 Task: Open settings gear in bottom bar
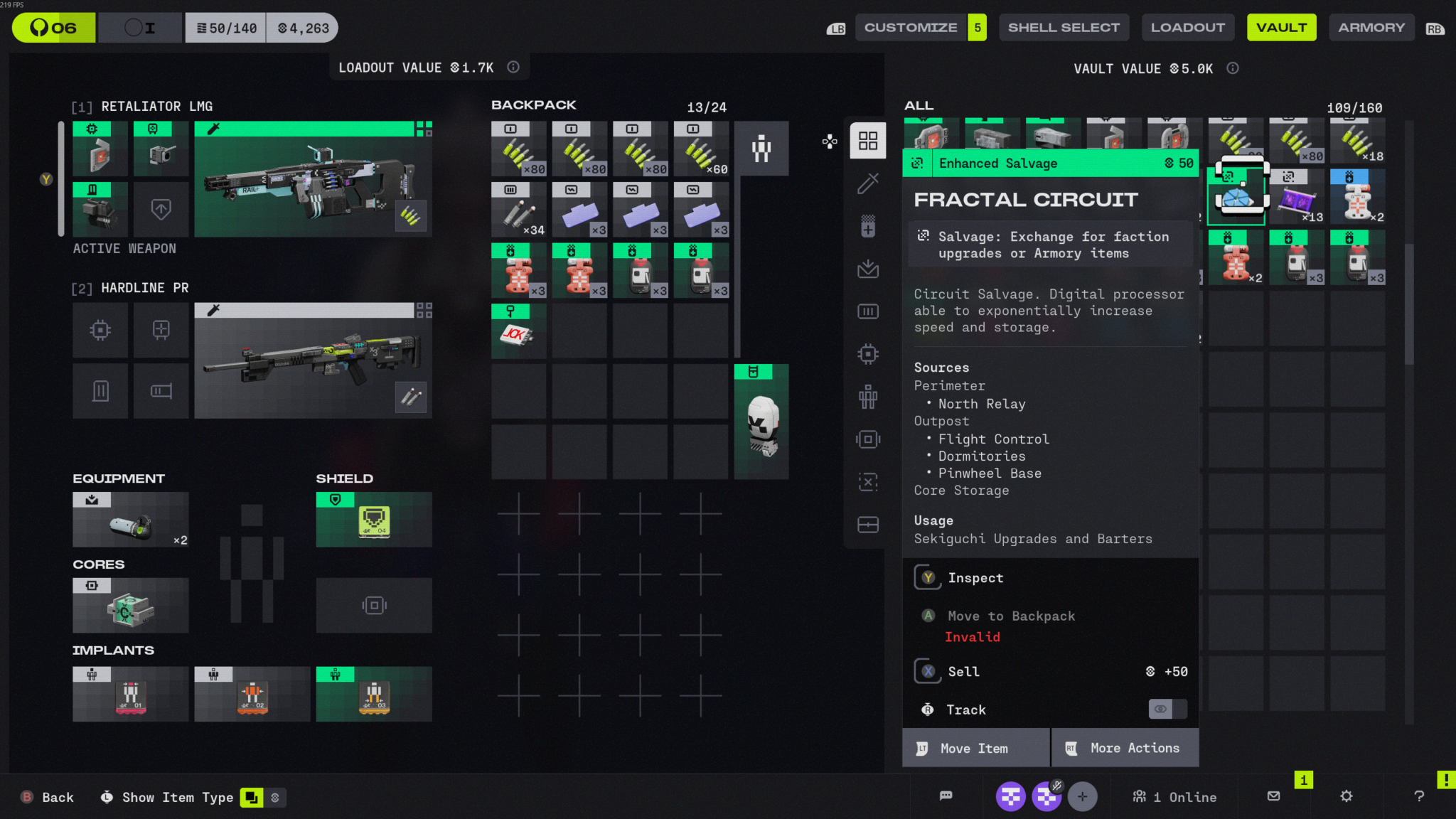[x=1346, y=796]
